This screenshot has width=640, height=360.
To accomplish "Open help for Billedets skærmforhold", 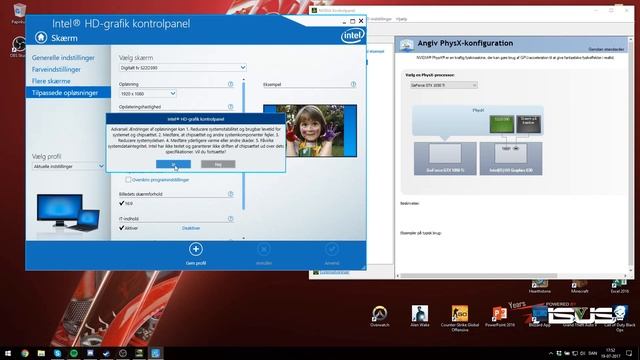I will 231,194.
